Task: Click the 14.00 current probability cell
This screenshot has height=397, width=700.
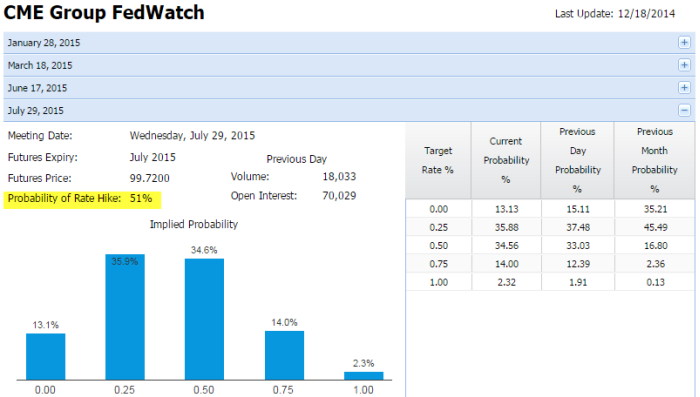Action: pos(506,264)
